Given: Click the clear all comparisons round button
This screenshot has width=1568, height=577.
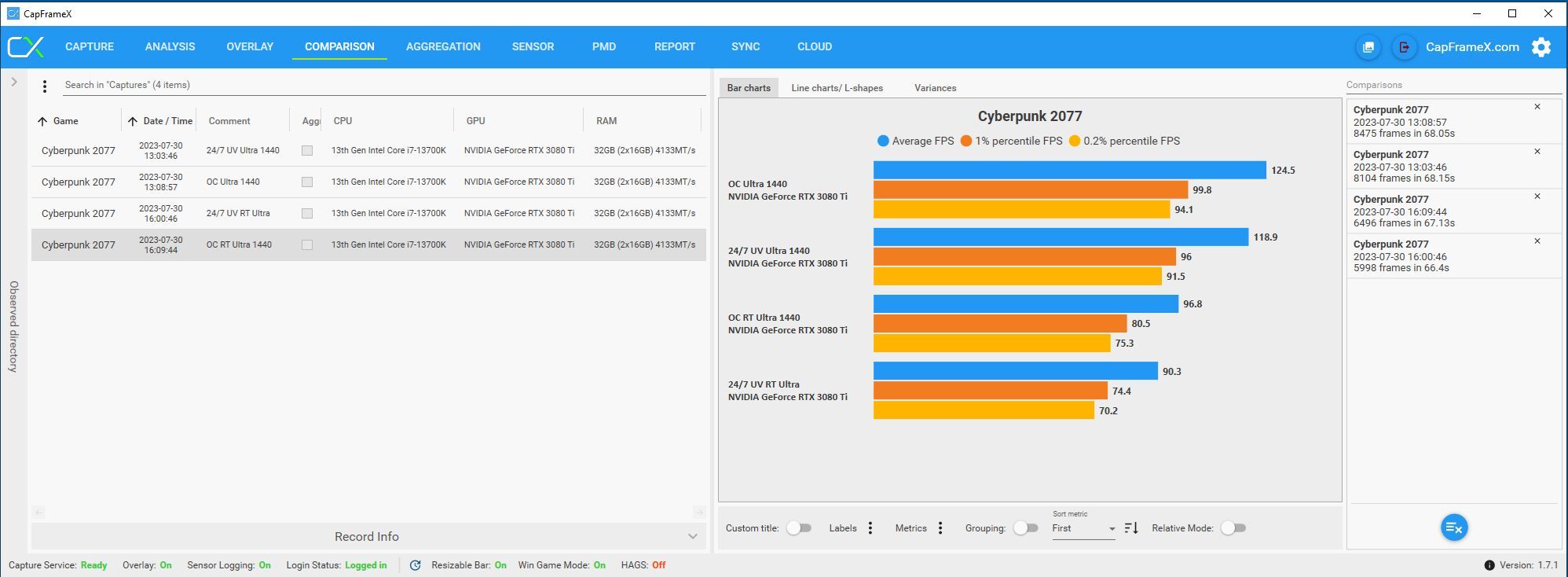Looking at the screenshot, I should [x=1454, y=527].
